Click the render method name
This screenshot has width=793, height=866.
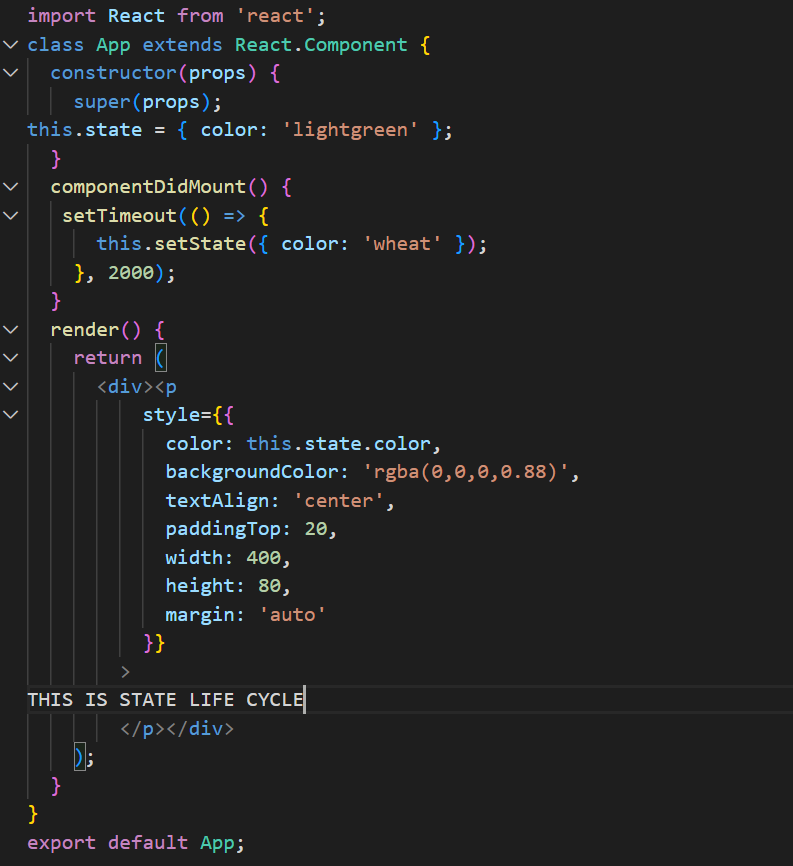85,330
